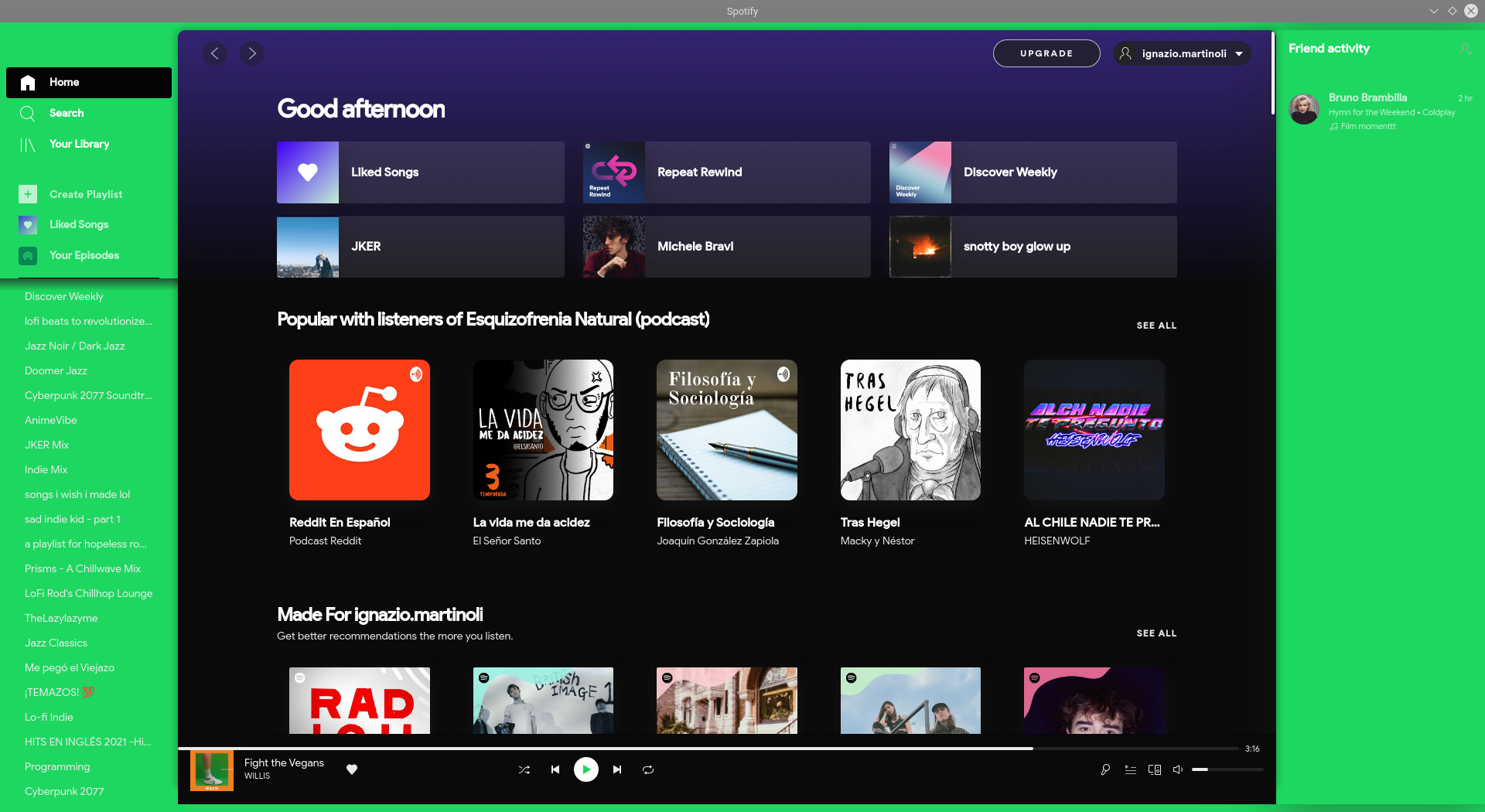Screen dimensions: 1485x812
Task: Open sad indie kid - part 1
Action: pyautogui.click(x=73, y=519)
